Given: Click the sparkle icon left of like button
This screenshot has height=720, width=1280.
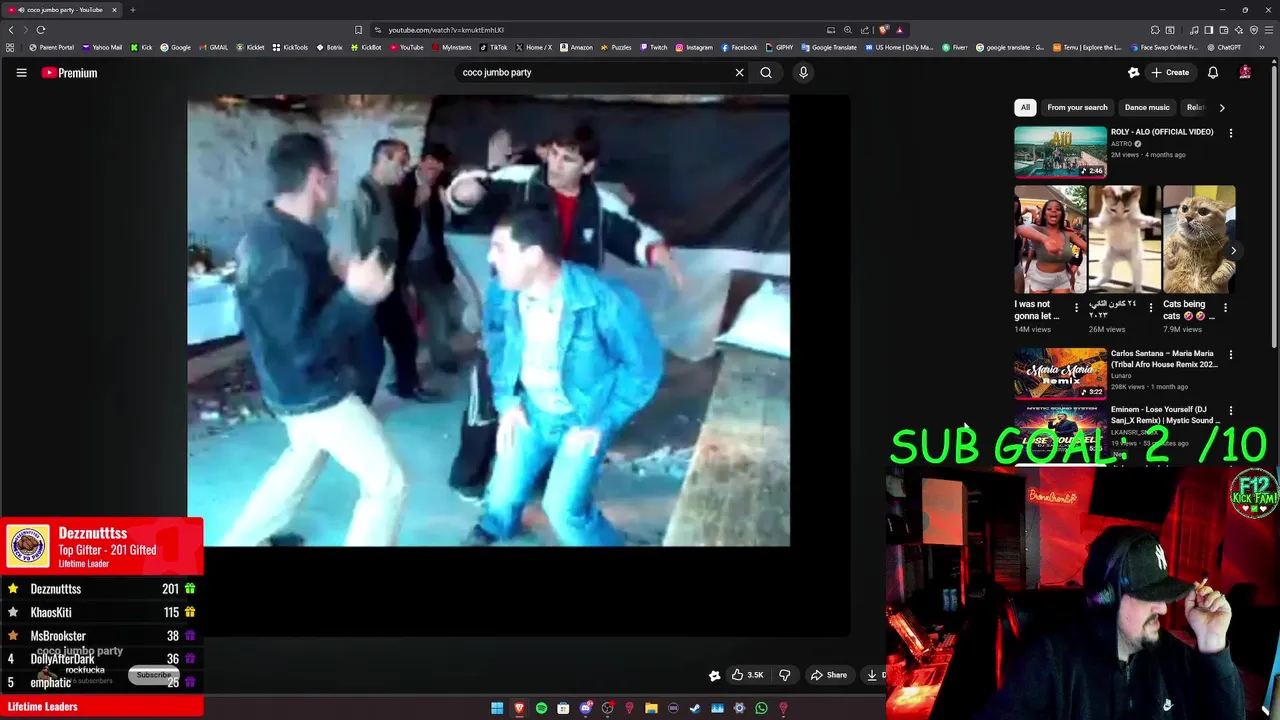Looking at the screenshot, I should 714,675.
